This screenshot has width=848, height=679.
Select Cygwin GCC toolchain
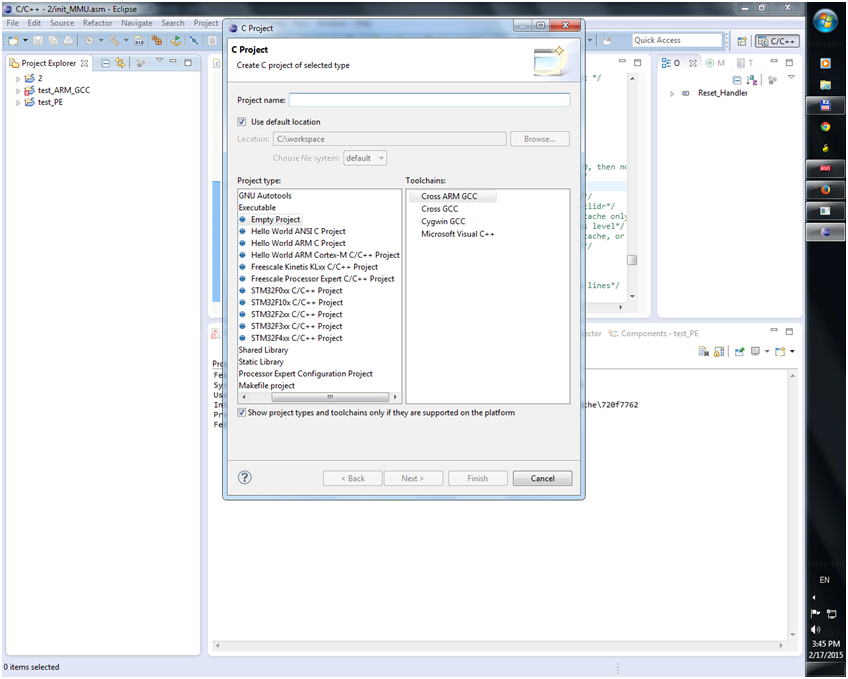tap(443, 221)
